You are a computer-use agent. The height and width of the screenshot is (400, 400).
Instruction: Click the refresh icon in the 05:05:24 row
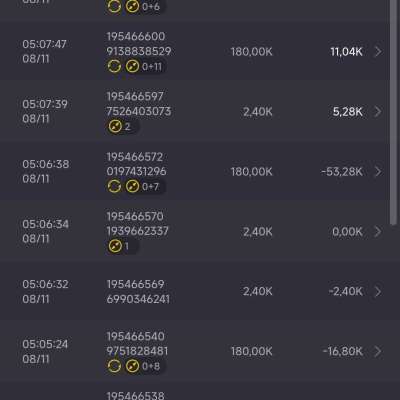pos(114,366)
